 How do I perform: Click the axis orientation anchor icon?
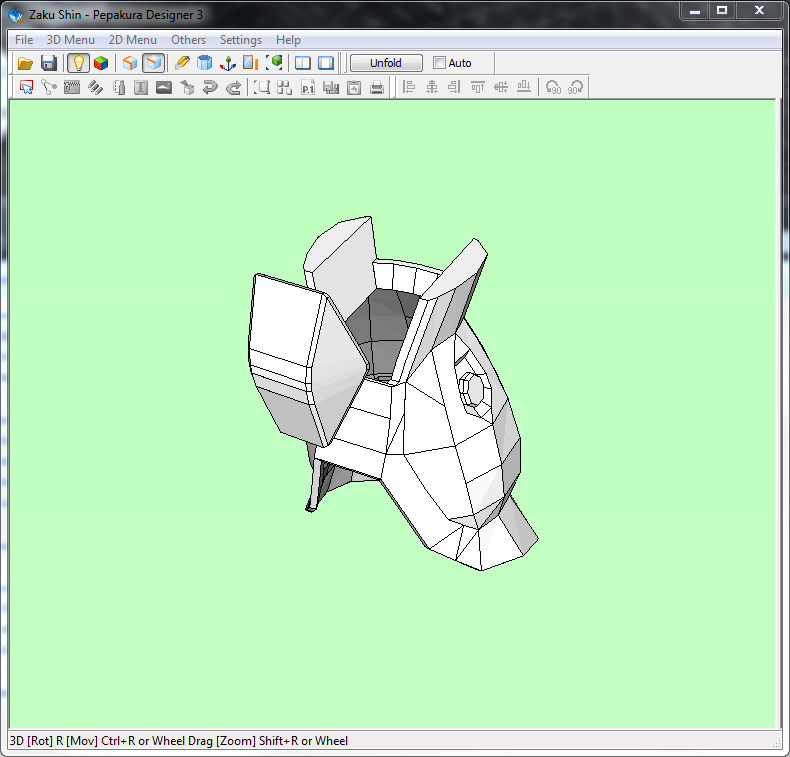(x=228, y=63)
